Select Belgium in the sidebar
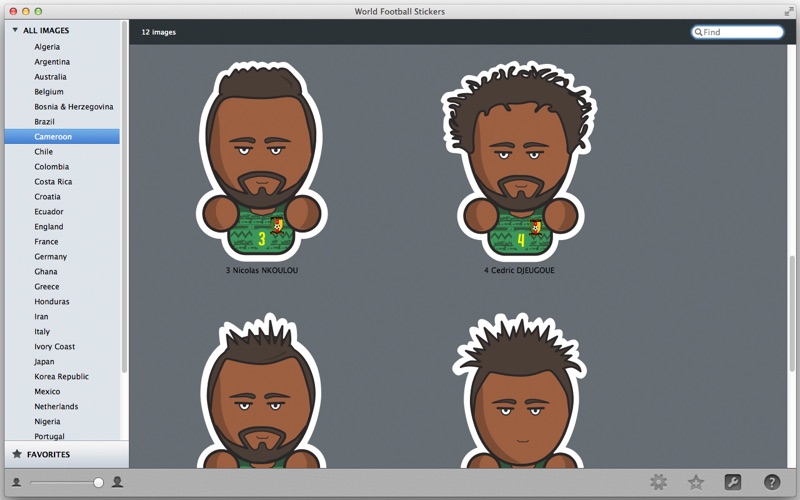The height and width of the screenshot is (500, 800). point(49,92)
